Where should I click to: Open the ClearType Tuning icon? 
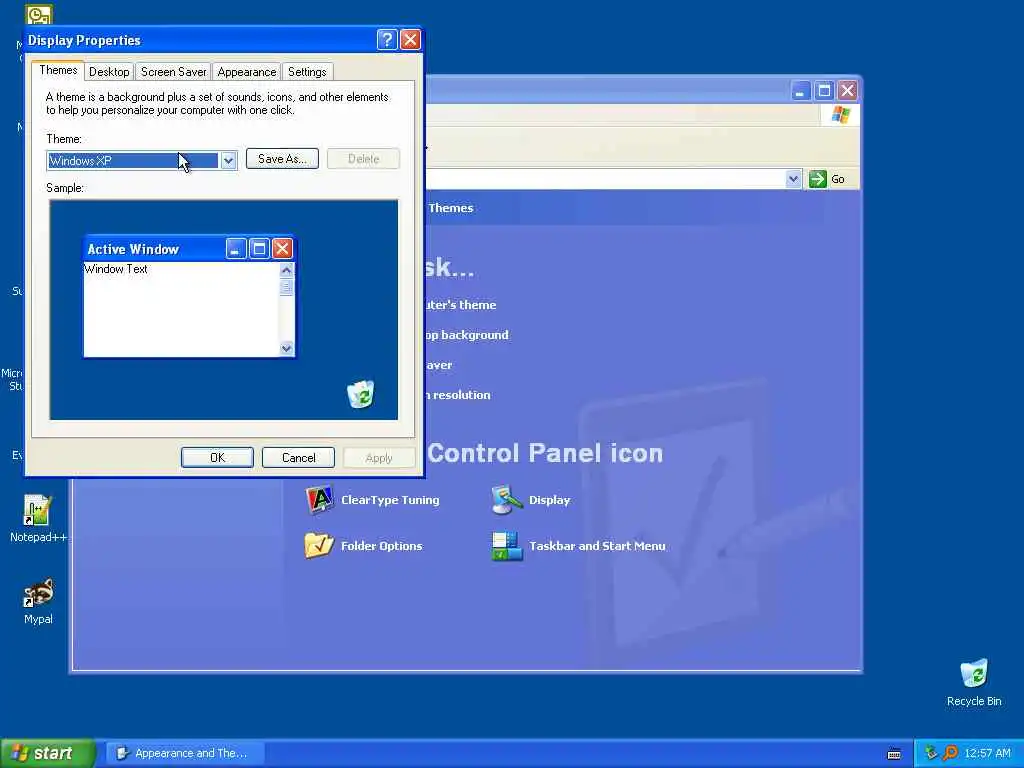click(x=319, y=500)
